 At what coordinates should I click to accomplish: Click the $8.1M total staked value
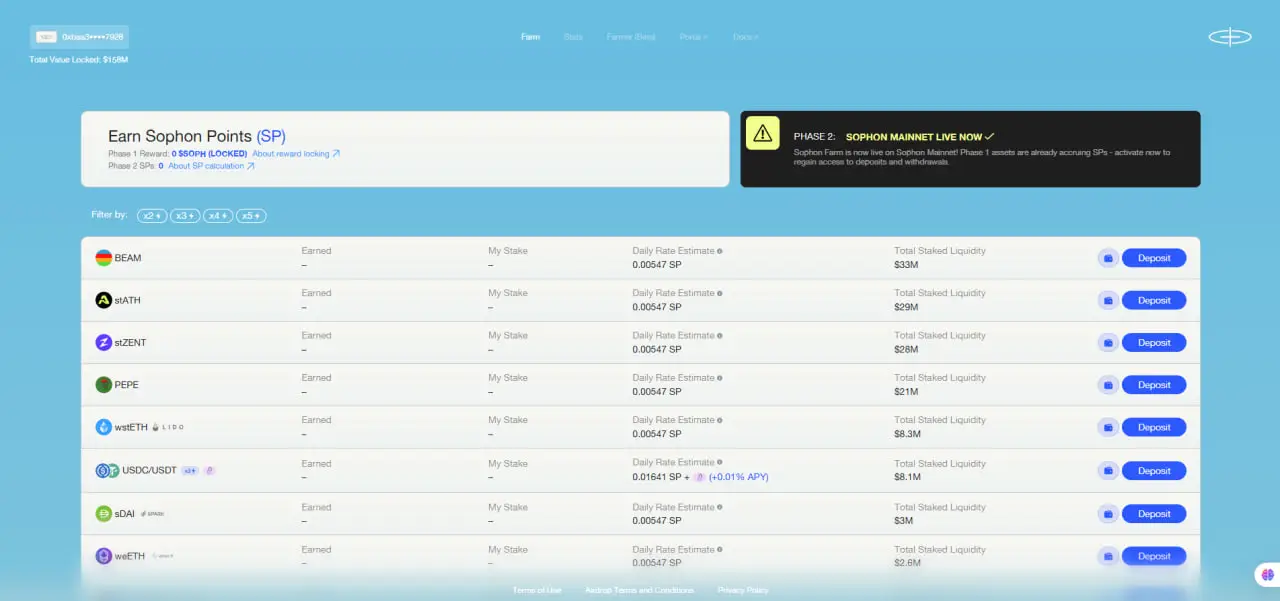point(909,477)
